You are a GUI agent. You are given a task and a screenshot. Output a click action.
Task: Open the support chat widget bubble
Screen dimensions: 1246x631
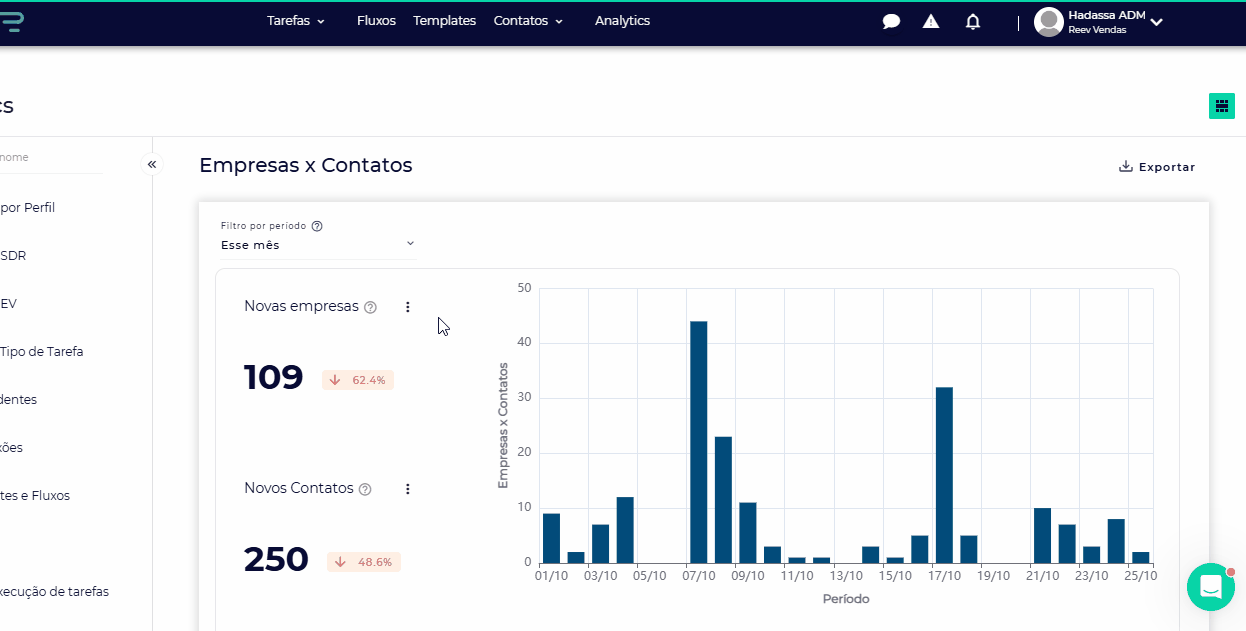1210,587
